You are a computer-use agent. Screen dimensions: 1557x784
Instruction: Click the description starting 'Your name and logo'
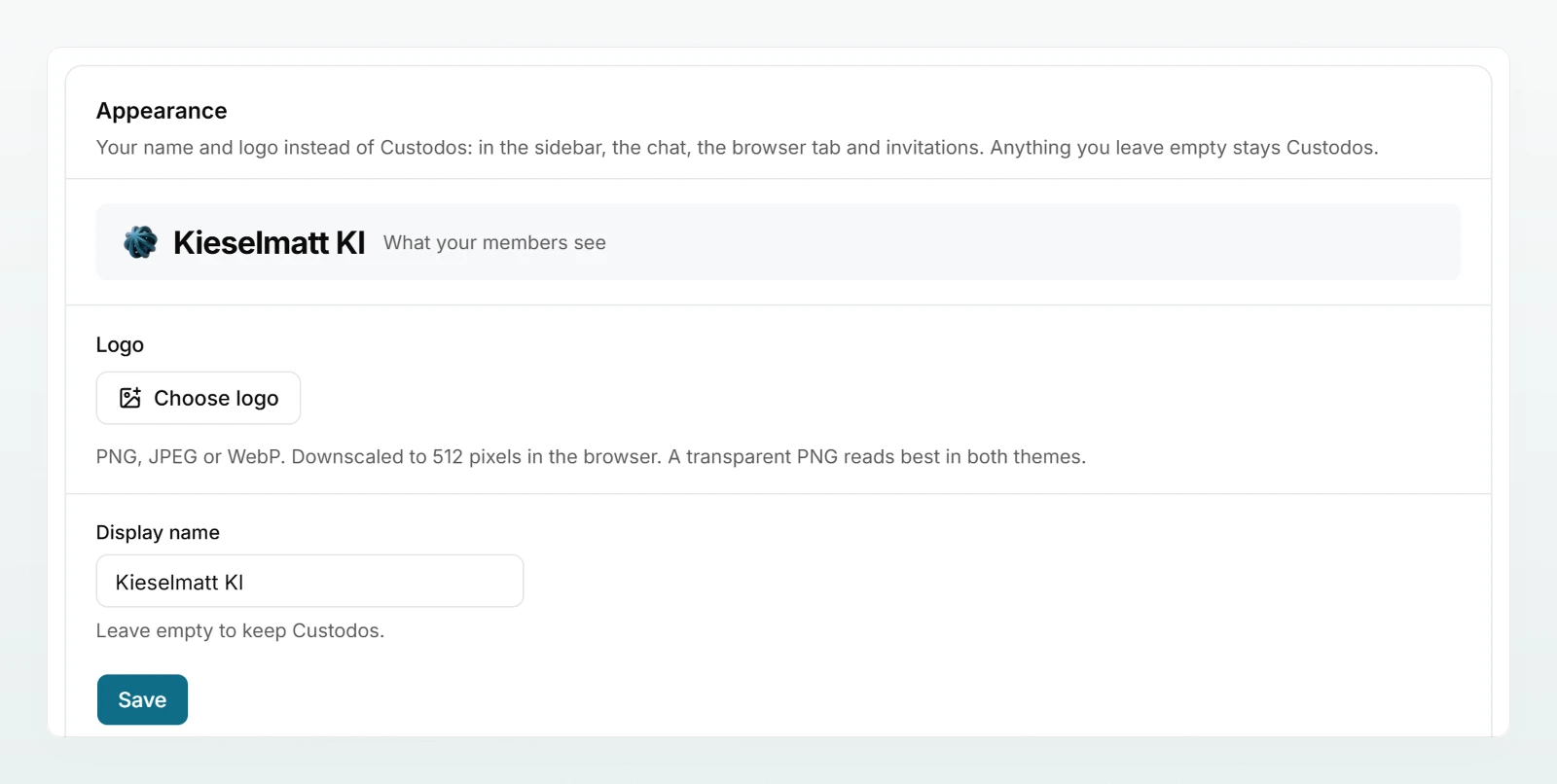[737, 148]
